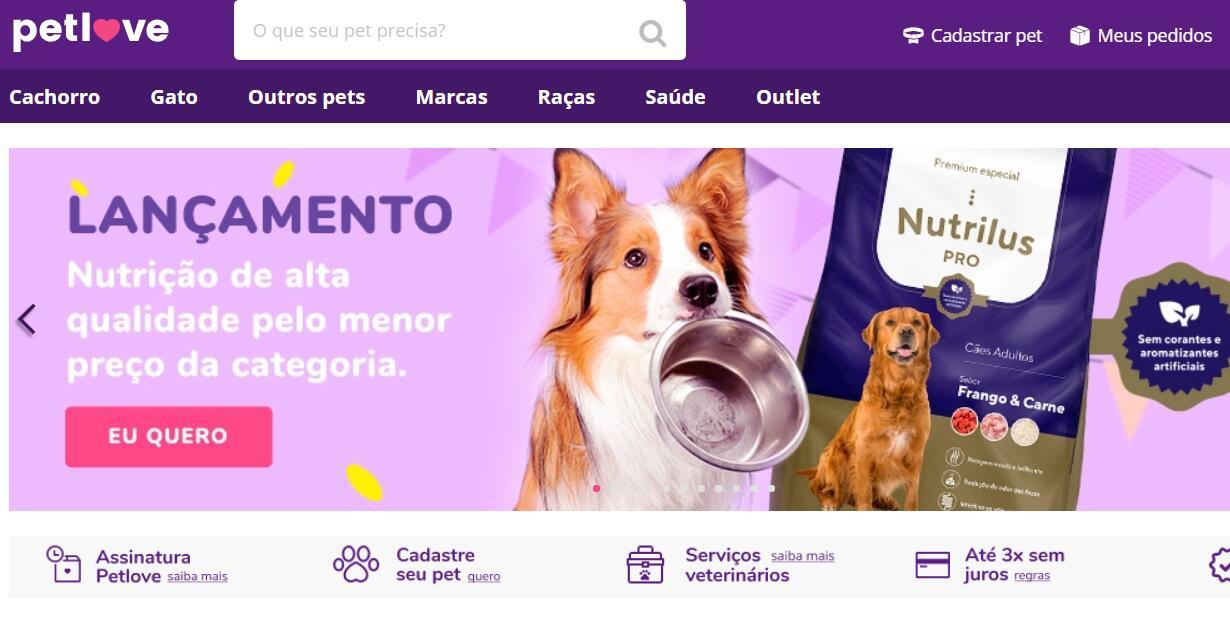
Task: Click the pet collar Cadastrar pet icon
Action: 912,36
